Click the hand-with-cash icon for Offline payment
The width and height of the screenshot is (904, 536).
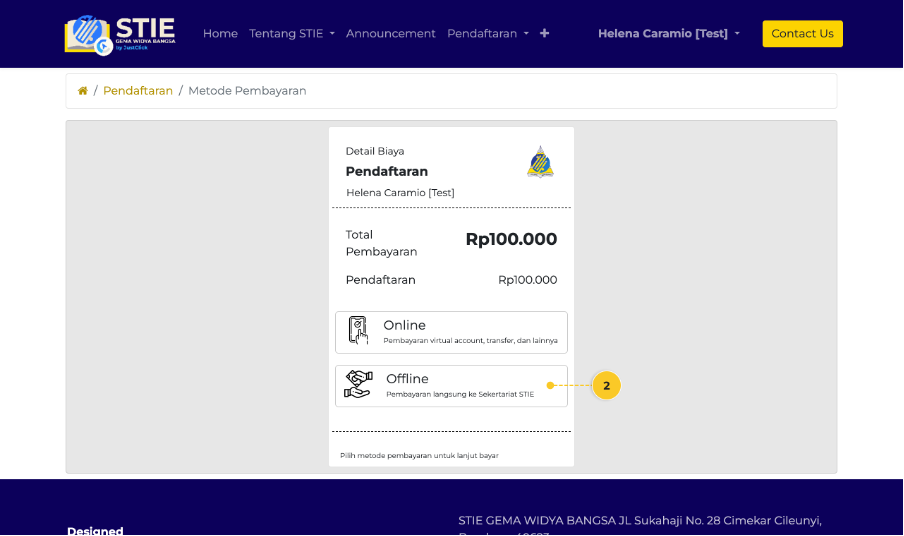click(x=358, y=385)
